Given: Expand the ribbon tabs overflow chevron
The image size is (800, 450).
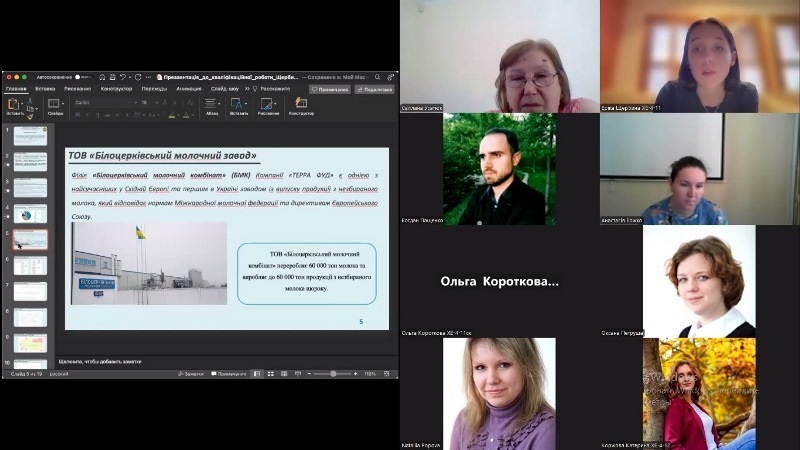Looking at the screenshot, I should pos(247,89).
